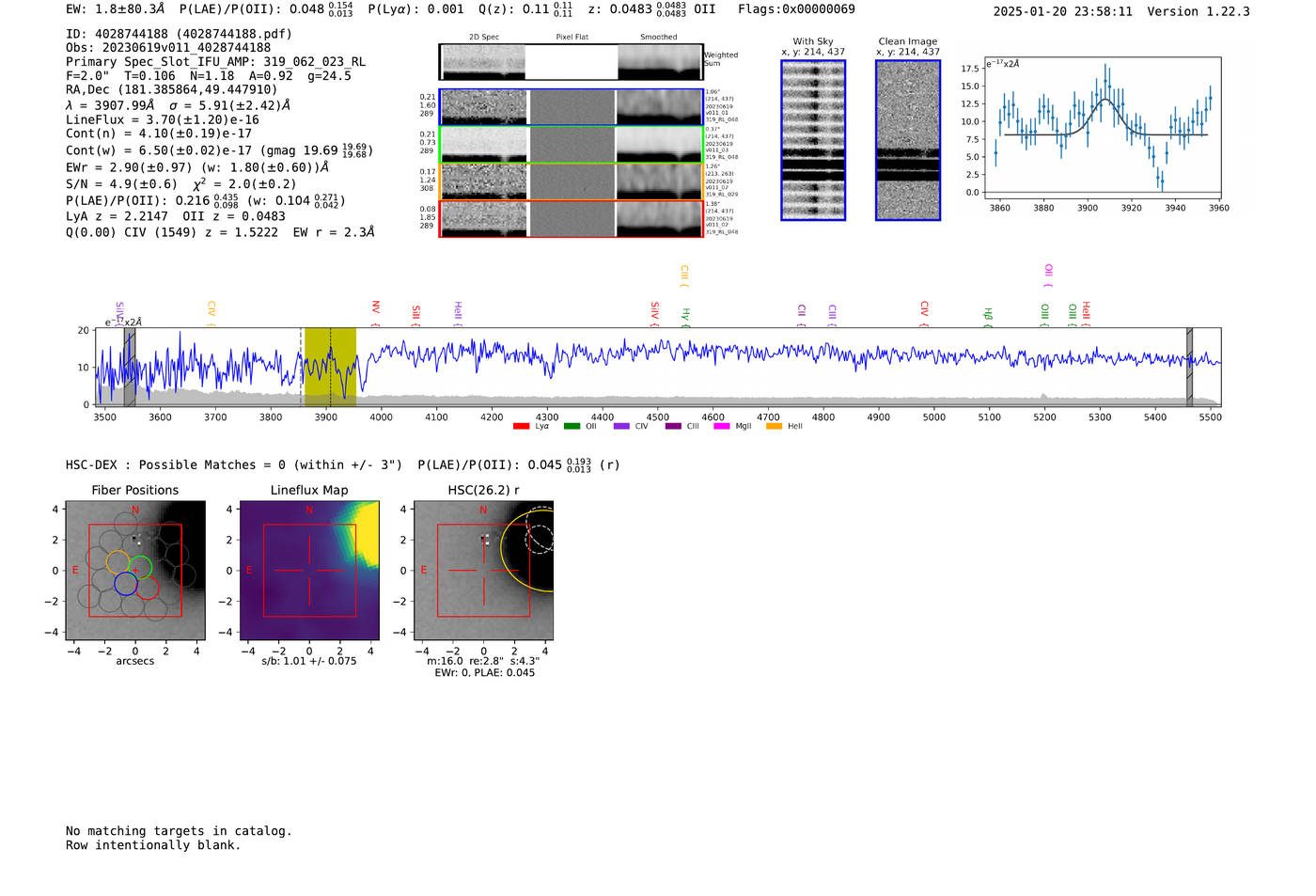Image resolution: width=1316 pixels, height=896 pixels.
Task: Select the green Hβ line marker
Action: [x=987, y=317]
